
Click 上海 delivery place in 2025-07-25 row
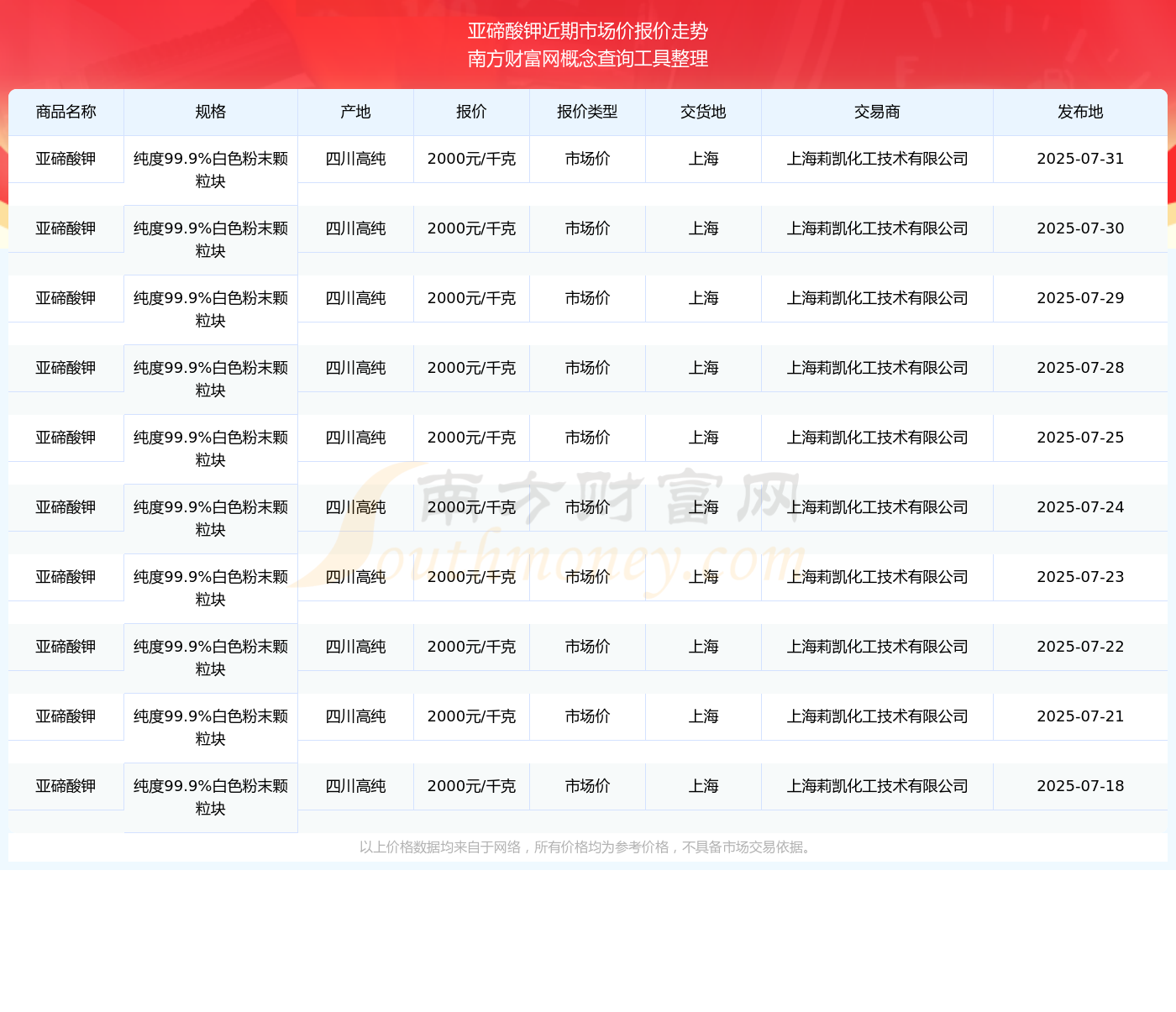click(704, 438)
